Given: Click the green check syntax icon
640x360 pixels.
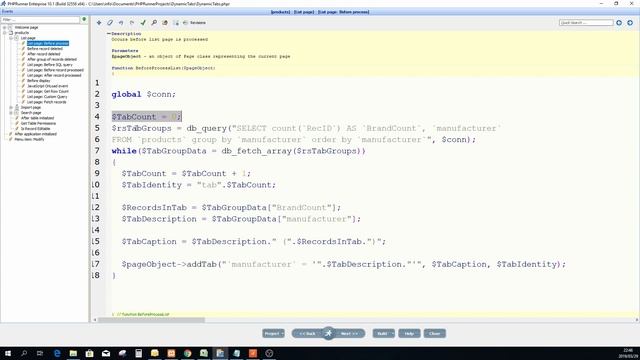Looking at the screenshot, I should coord(143,23).
